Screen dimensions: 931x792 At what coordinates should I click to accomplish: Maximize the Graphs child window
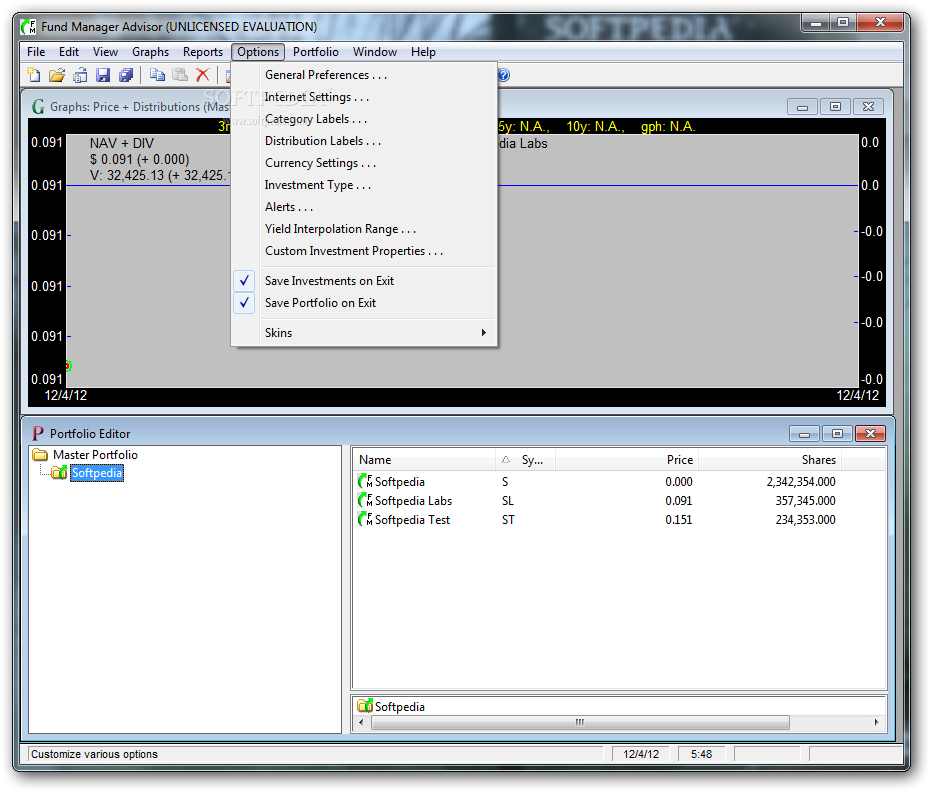pos(835,107)
